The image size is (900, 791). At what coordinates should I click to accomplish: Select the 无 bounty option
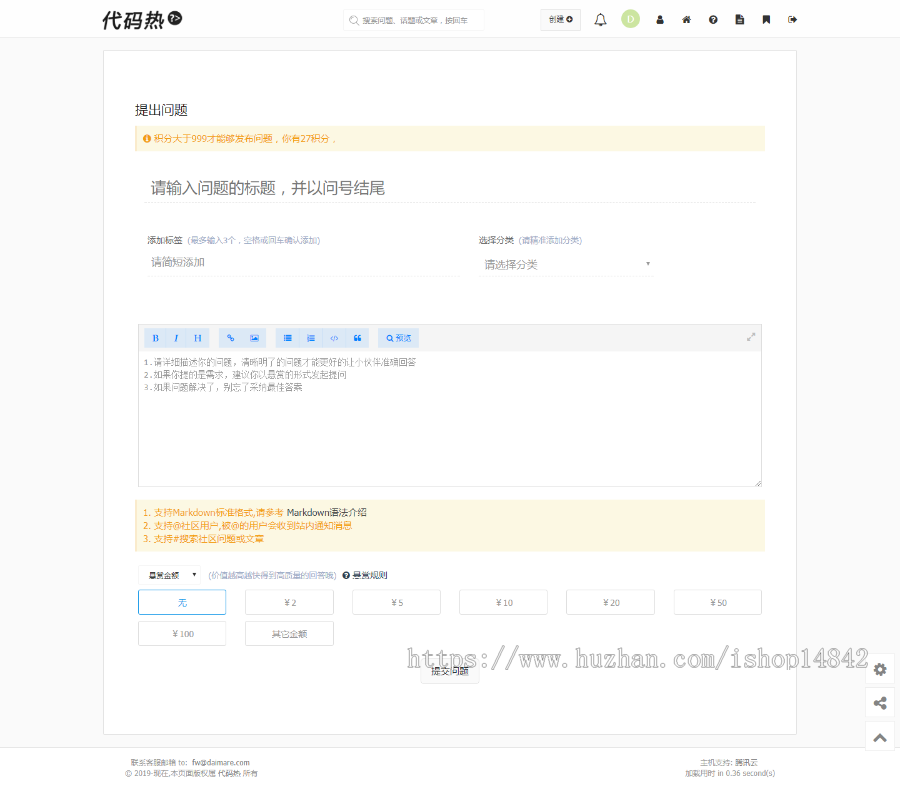coord(182,602)
